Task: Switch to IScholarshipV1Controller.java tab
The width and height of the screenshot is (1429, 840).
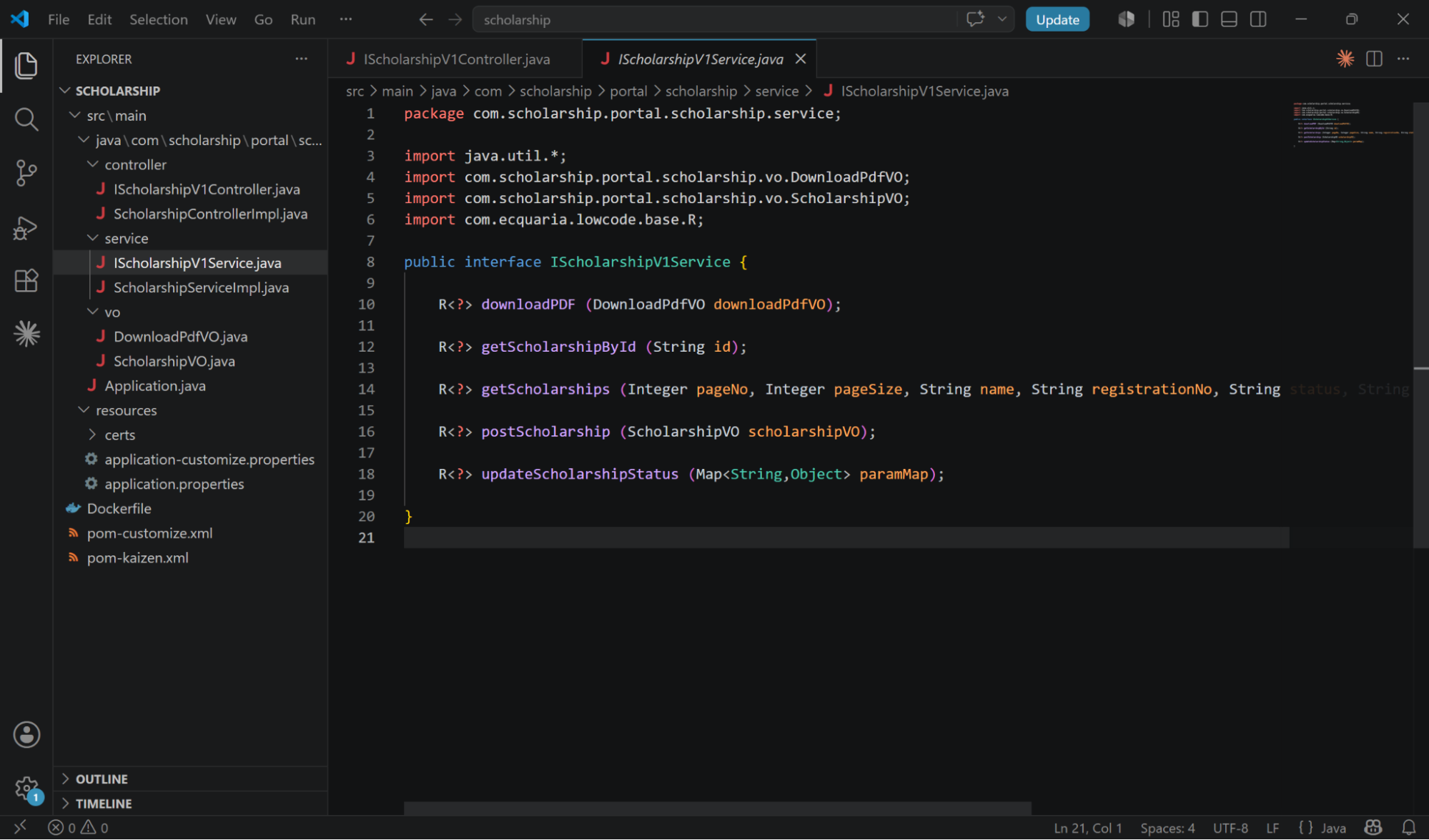Action: [x=456, y=59]
